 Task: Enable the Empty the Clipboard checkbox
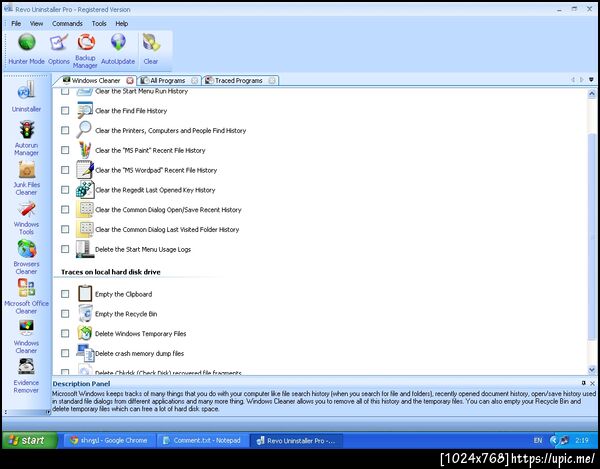click(x=65, y=294)
